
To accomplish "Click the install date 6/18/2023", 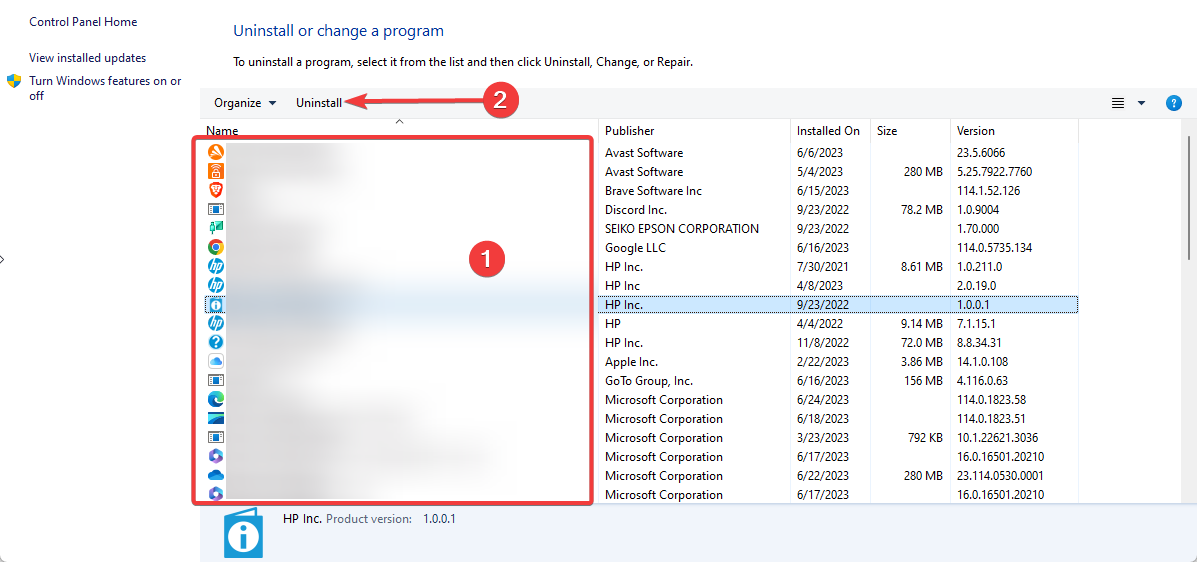I will click(822, 418).
